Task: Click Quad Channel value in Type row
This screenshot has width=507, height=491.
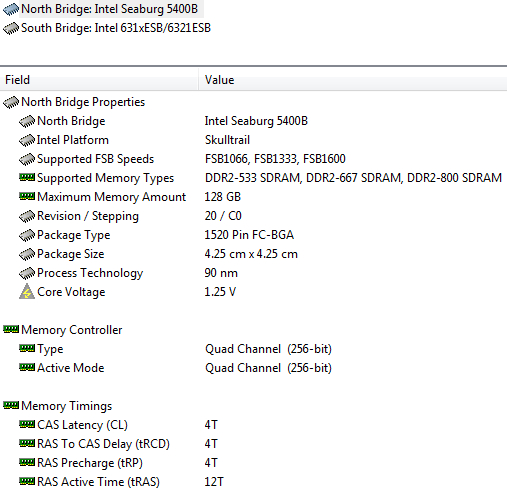Action: click(268, 349)
